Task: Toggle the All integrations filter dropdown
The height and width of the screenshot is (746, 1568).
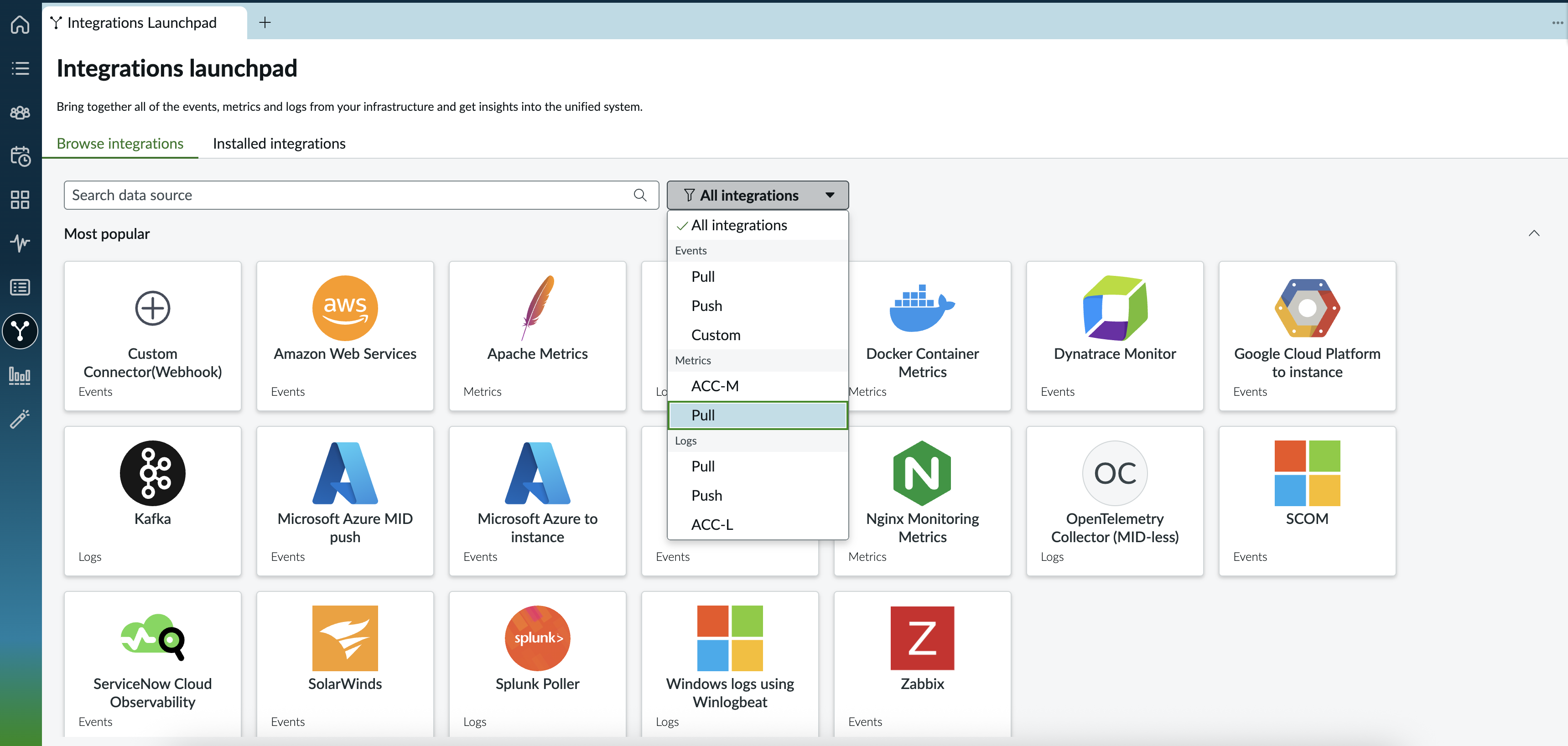Action: tap(757, 195)
